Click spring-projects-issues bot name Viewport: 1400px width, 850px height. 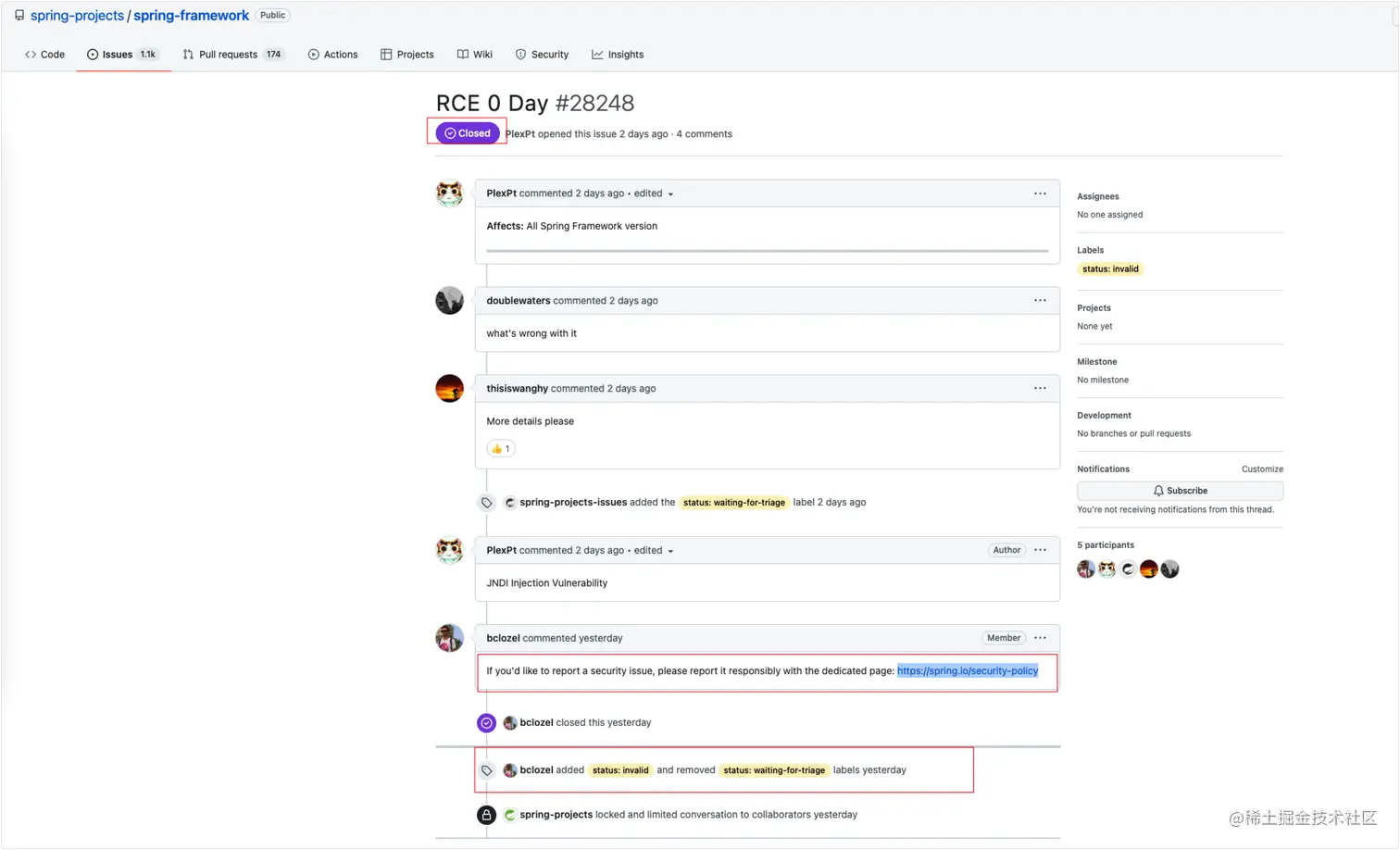[573, 503]
